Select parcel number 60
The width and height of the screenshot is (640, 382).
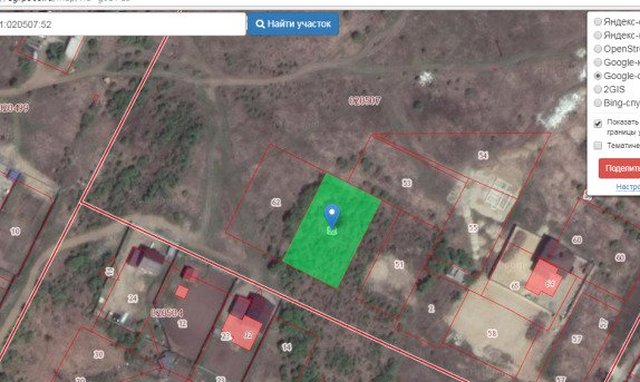tap(620, 258)
